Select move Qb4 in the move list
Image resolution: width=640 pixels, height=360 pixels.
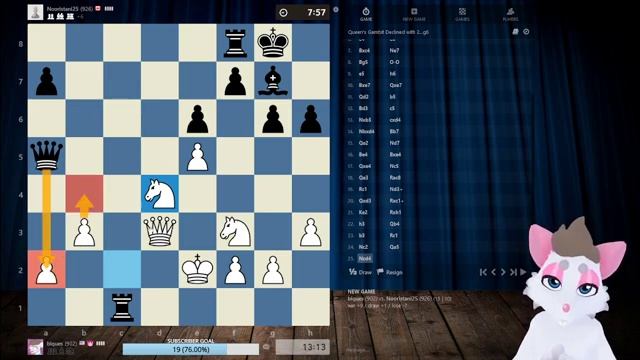point(394,224)
